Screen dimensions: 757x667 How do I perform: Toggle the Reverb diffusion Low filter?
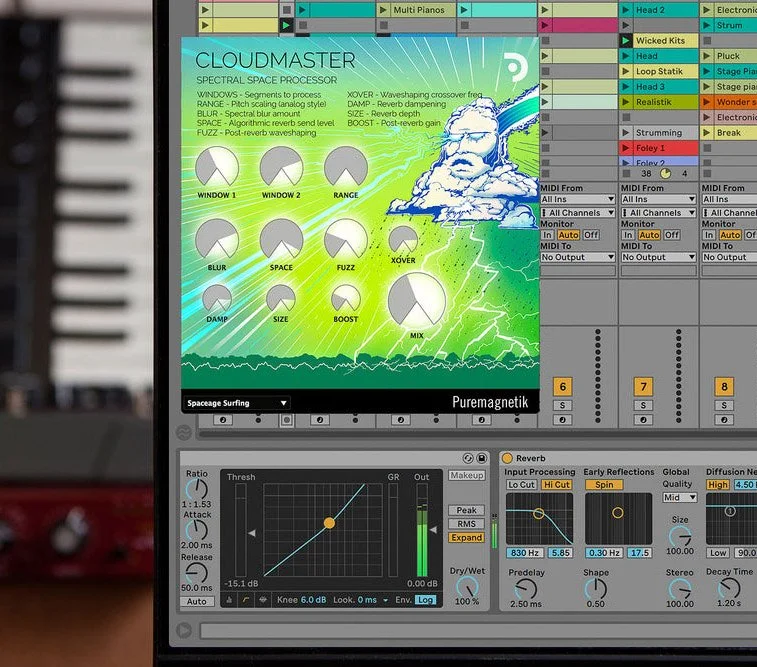pyautogui.click(x=718, y=553)
